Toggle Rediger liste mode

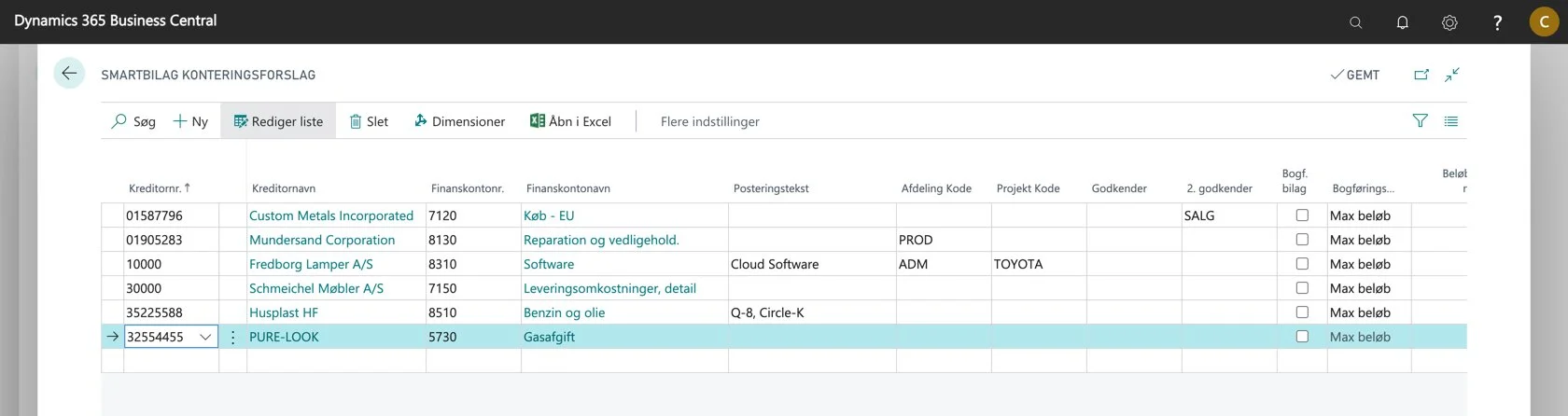coord(278,121)
